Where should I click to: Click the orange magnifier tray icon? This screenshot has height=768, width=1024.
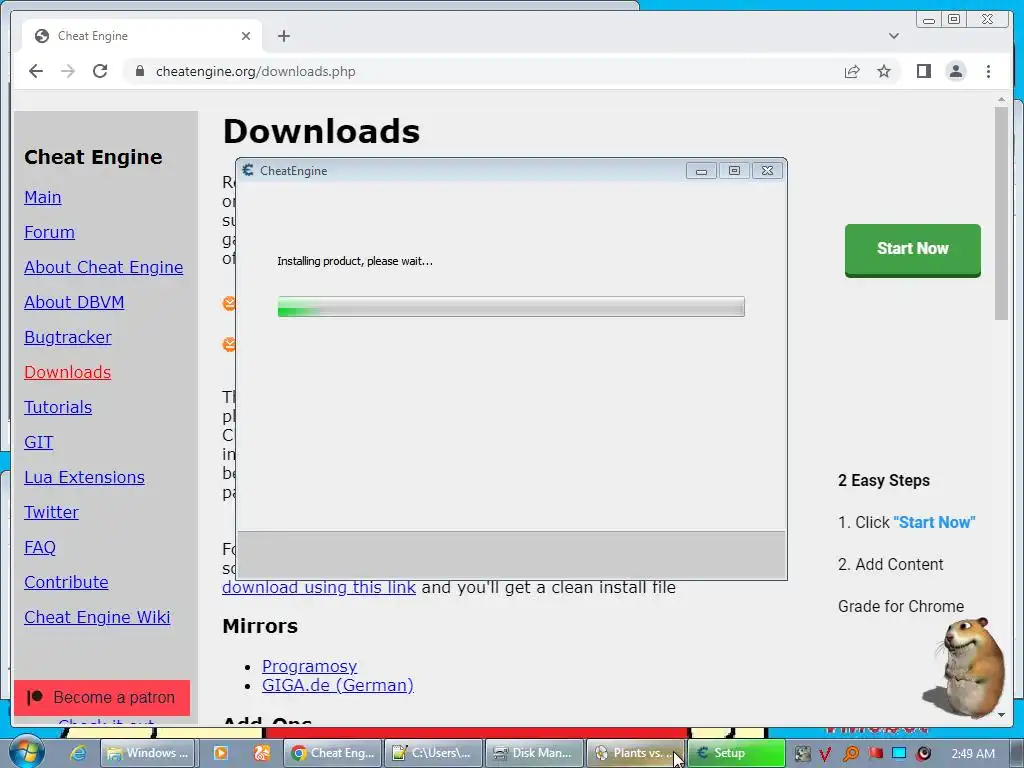[850, 754]
